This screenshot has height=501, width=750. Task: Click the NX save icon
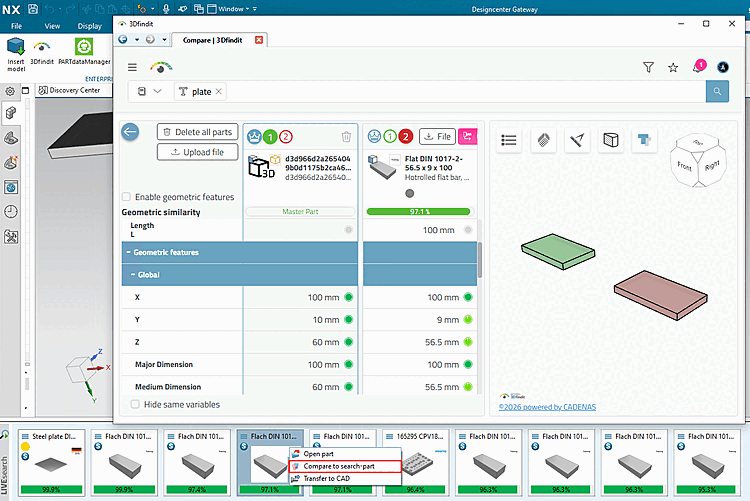33,9
